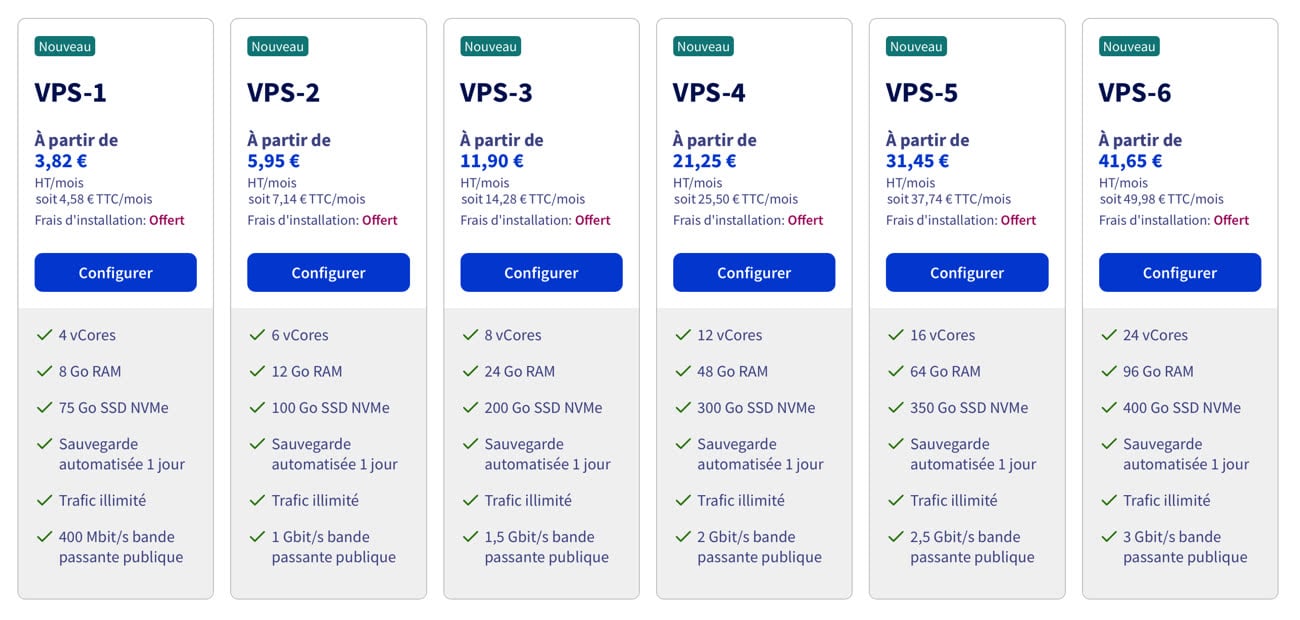This screenshot has width=1300, height=620.
Task: Click the 3,82 € price on VPS-1
Action: click(61, 161)
